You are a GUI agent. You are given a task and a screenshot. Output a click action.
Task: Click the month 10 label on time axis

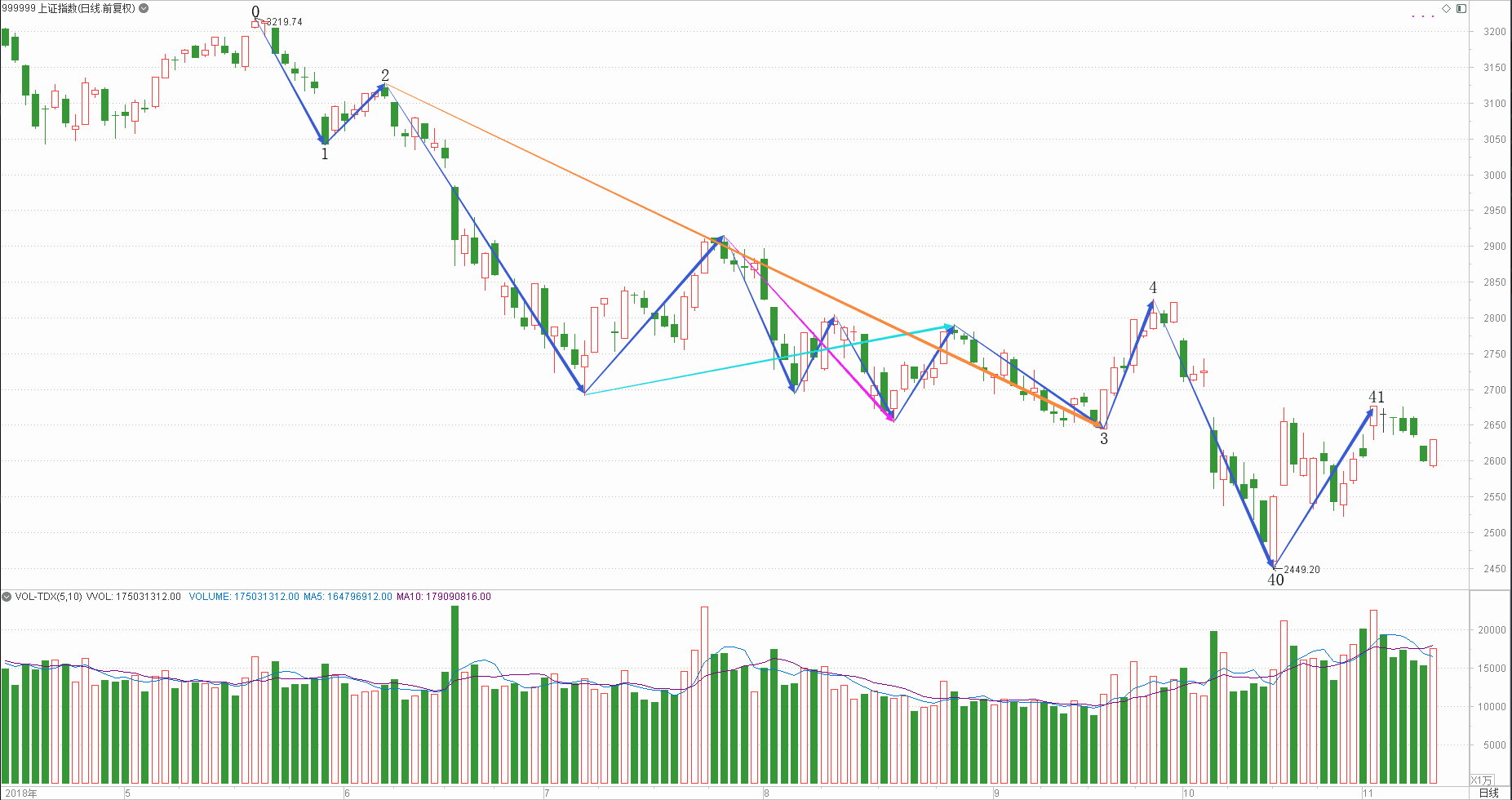click(x=1188, y=793)
